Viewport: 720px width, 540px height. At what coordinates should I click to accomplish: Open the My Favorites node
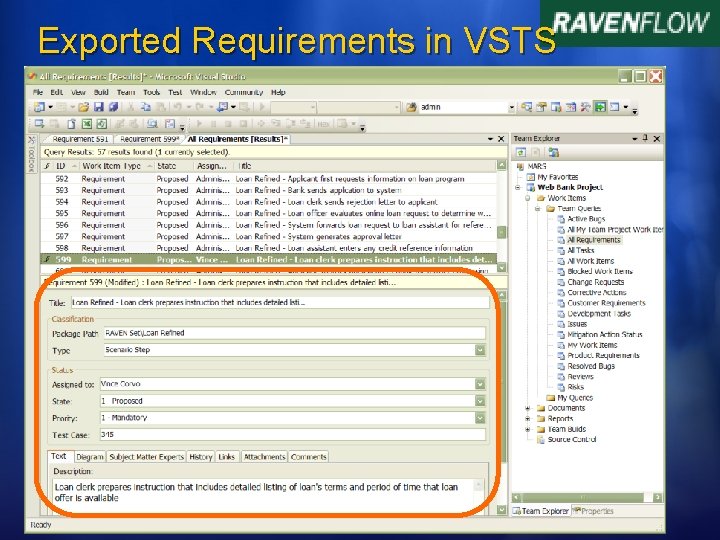pyautogui.click(x=552, y=177)
